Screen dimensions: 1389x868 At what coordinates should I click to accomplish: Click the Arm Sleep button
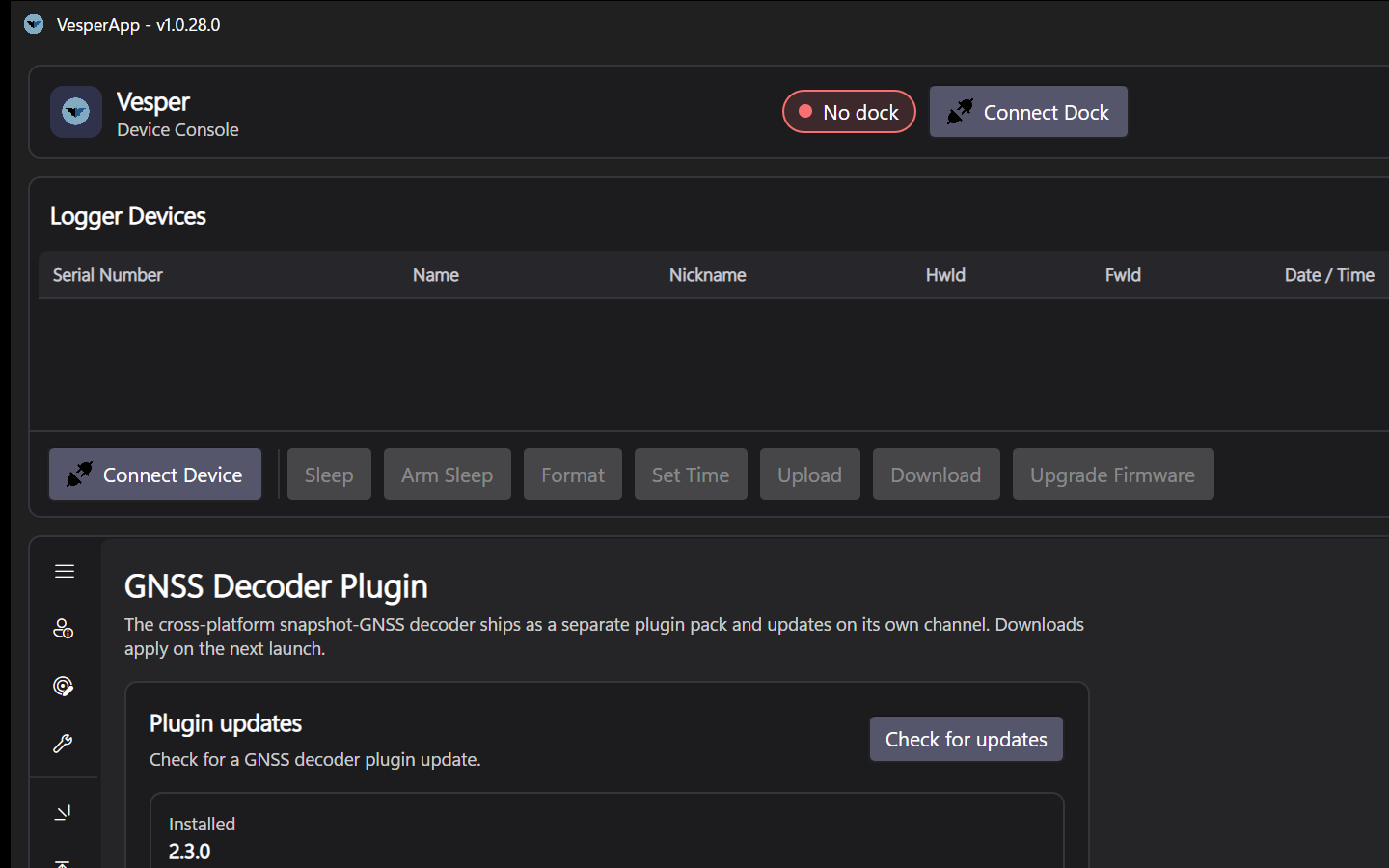click(x=448, y=475)
